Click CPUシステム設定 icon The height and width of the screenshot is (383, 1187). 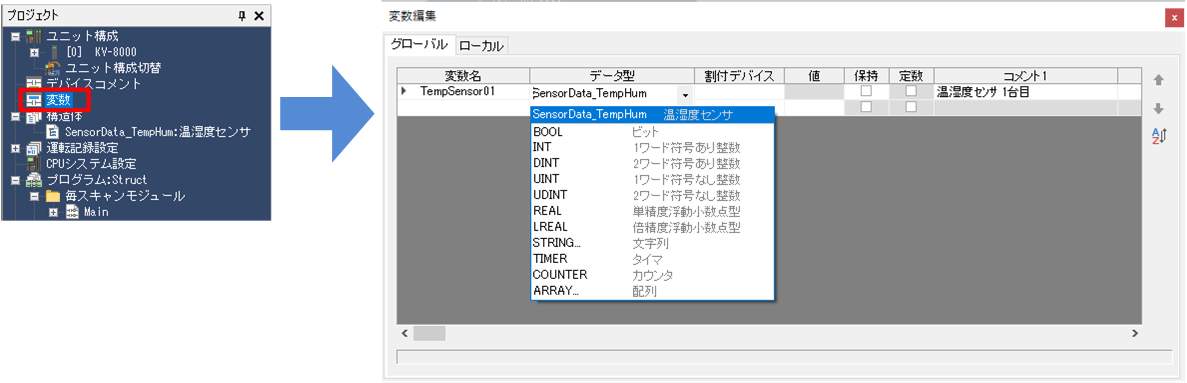(34, 163)
